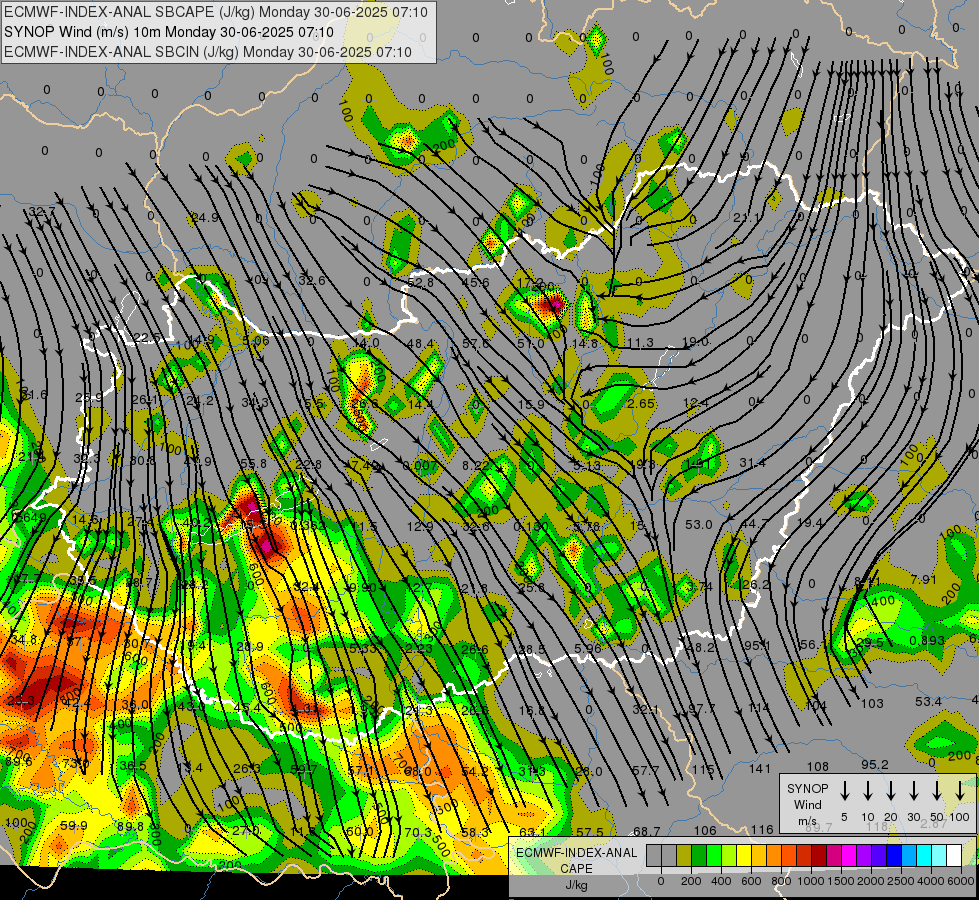This screenshot has height=900, width=979.
Task: Pick the pure yellow CAPE legend swatch
Action: coord(744,856)
